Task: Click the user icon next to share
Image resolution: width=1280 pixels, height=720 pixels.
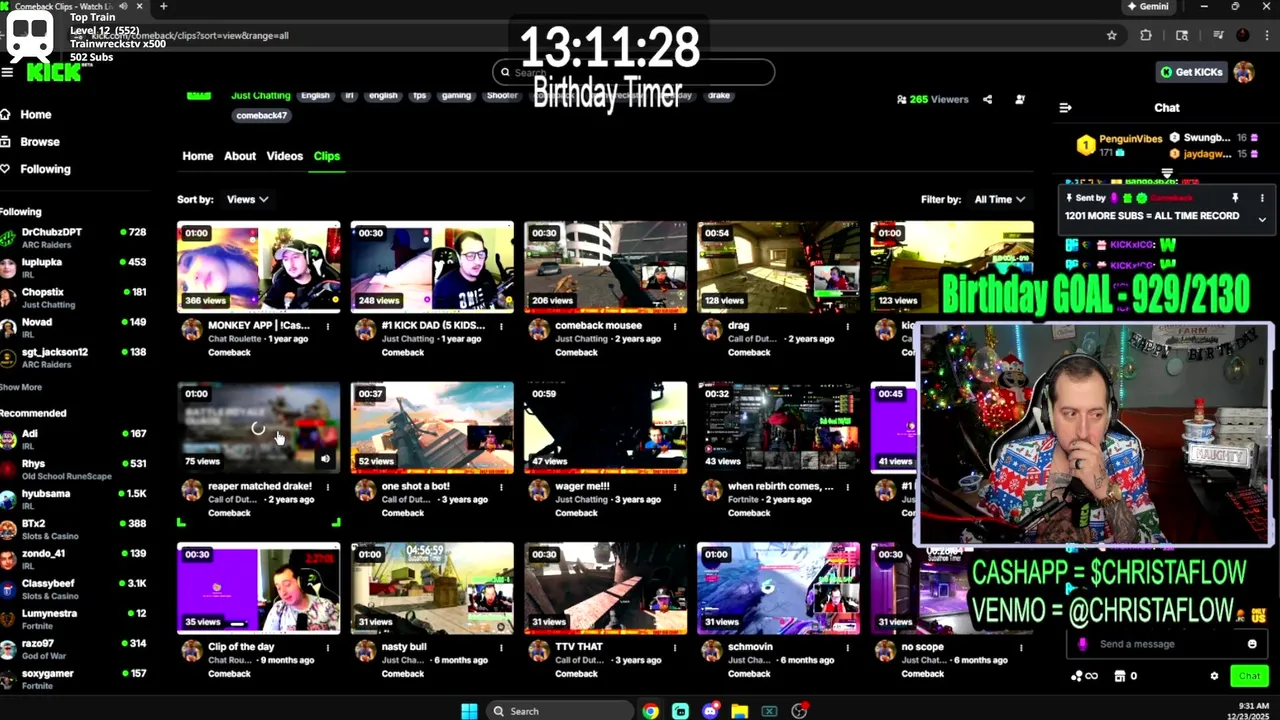Action: point(1020,99)
